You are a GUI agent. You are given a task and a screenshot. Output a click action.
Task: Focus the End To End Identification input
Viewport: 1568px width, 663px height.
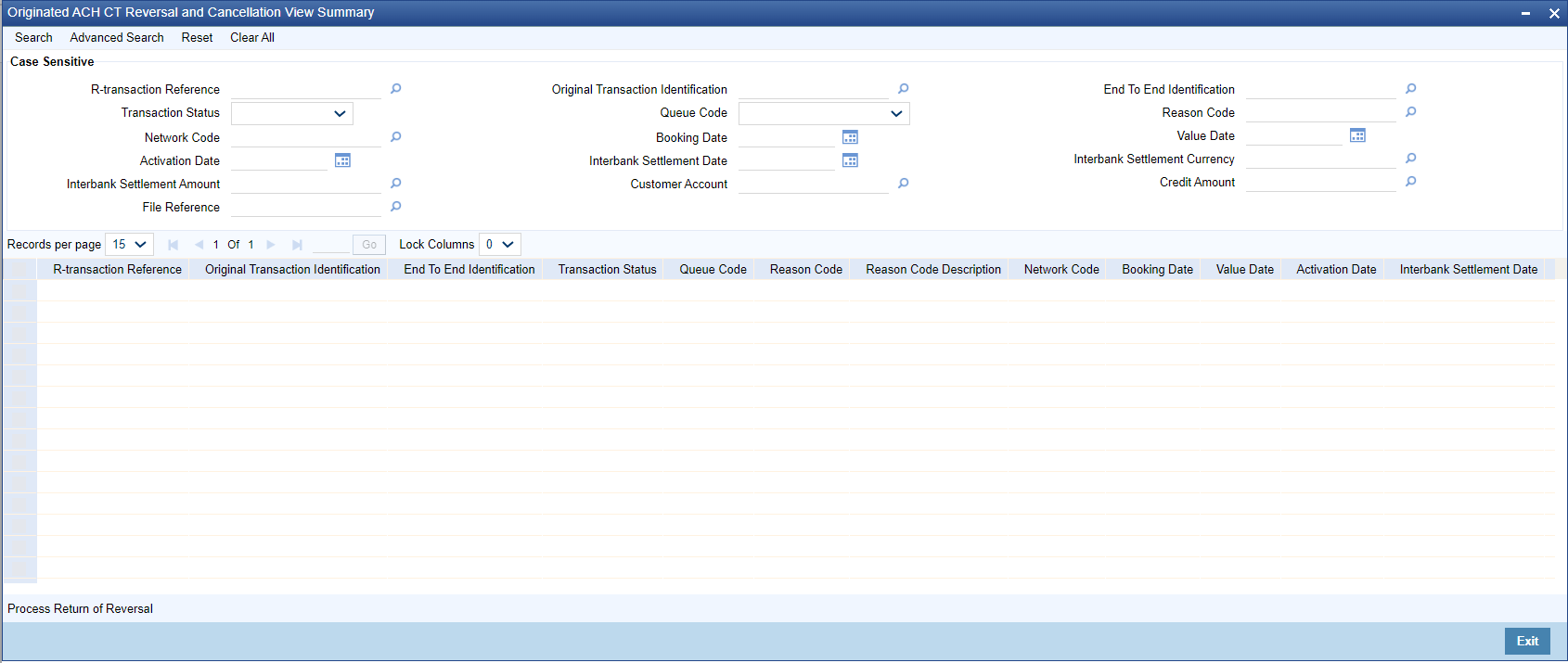(x=1321, y=89)
